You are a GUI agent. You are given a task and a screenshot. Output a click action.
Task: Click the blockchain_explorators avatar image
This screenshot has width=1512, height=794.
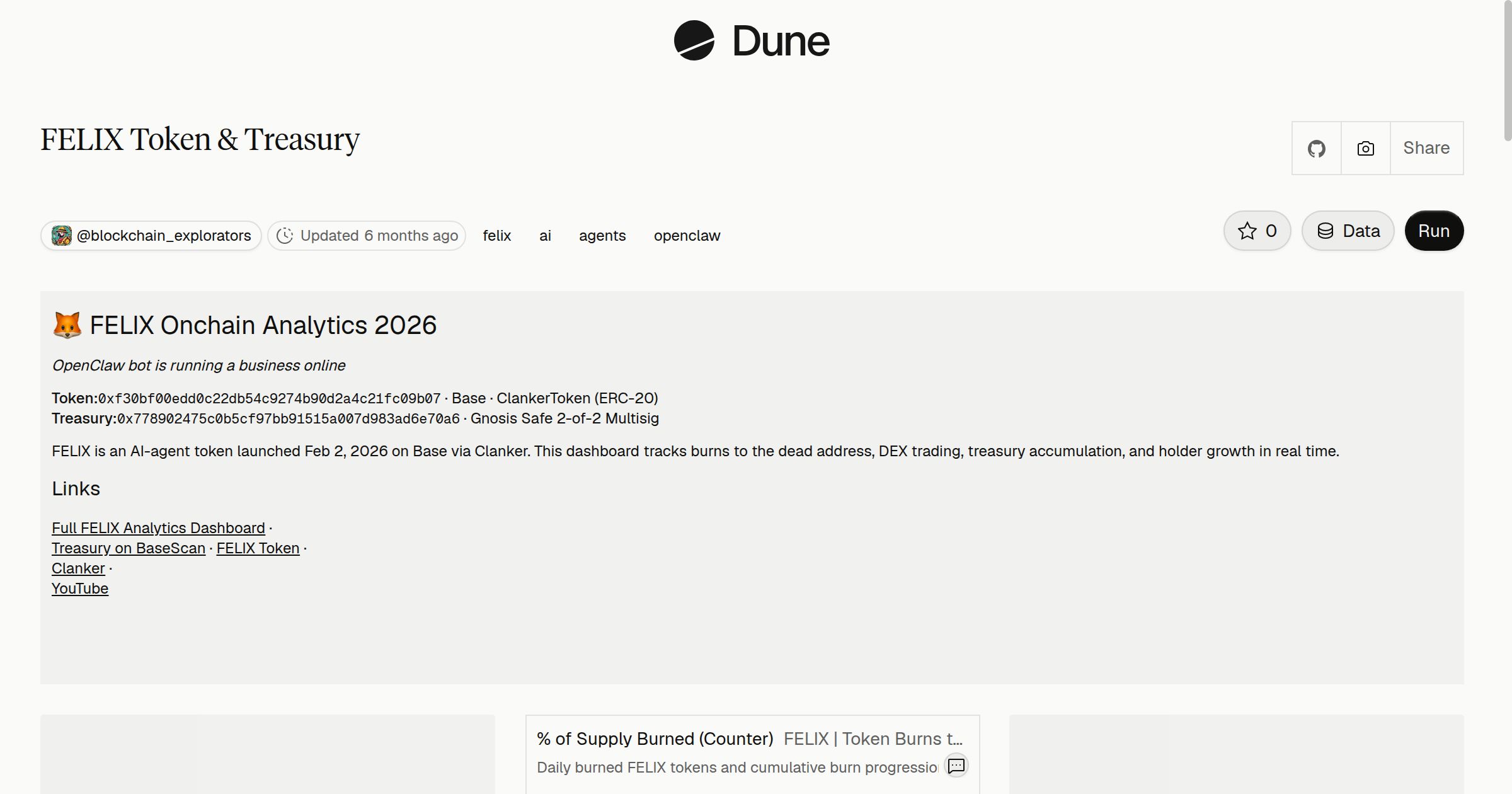click(62, 236)
